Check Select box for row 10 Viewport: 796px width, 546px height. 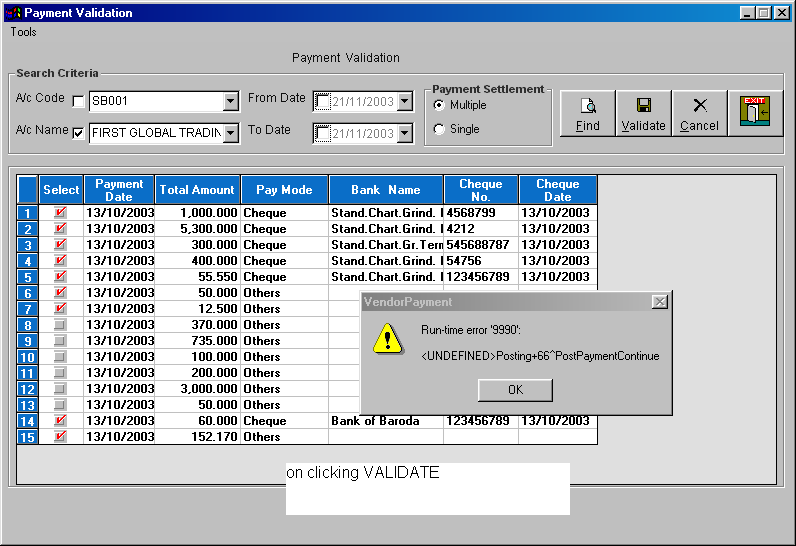[60, 356]
